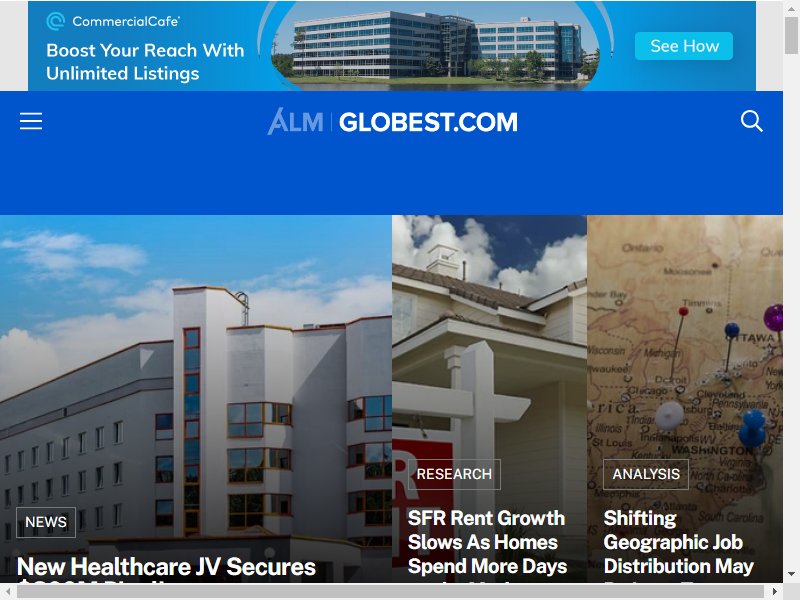The width and height of the screenshot is (800, 600).
Task: Open the hamburger navigation menu
Action: [x=31, y=121]
